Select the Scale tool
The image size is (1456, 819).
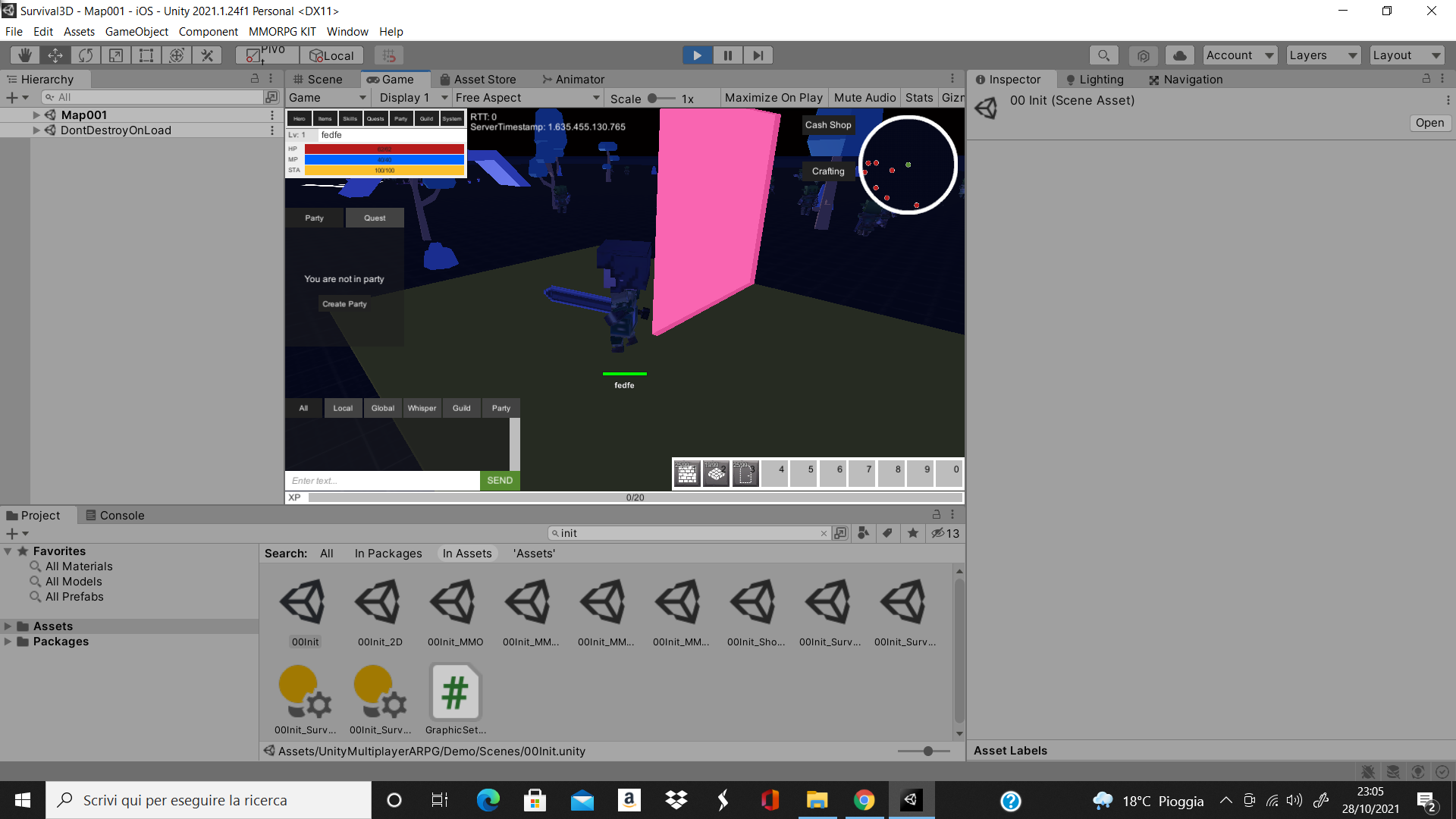click(x=116, y=55)
